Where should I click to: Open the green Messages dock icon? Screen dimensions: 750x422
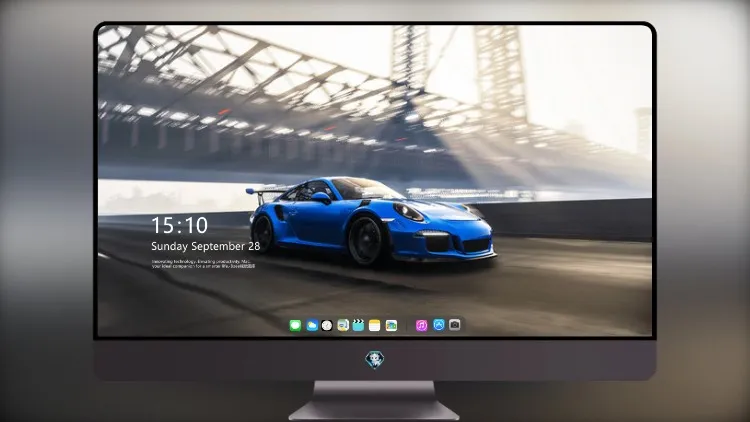pyautogui.click(x=295, y=326)
